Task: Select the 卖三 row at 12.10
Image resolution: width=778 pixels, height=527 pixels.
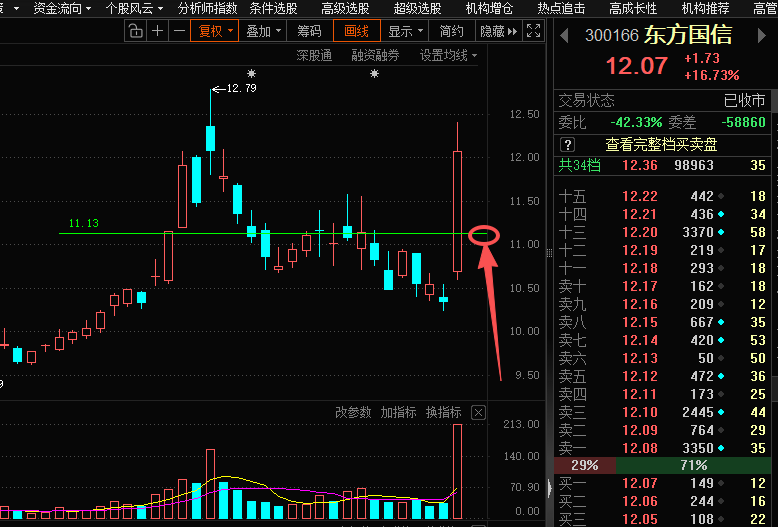Action: [662, 412]
